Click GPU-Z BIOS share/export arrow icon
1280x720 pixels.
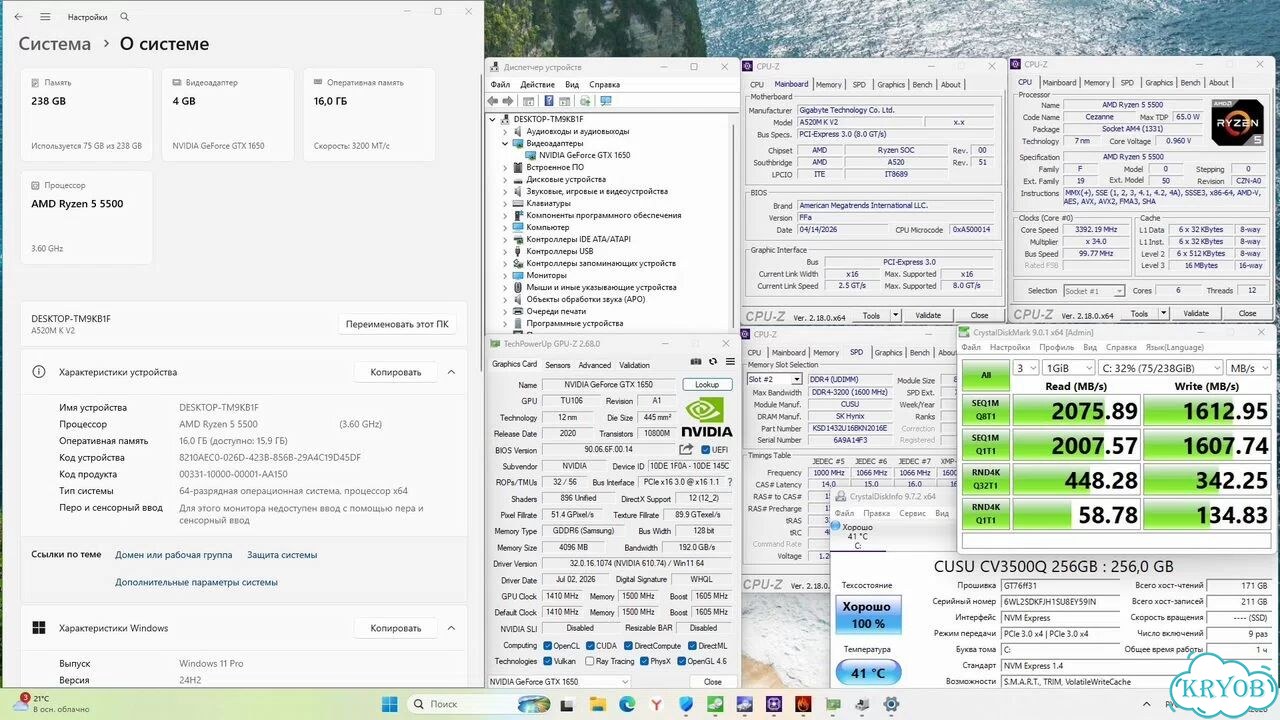686,450
